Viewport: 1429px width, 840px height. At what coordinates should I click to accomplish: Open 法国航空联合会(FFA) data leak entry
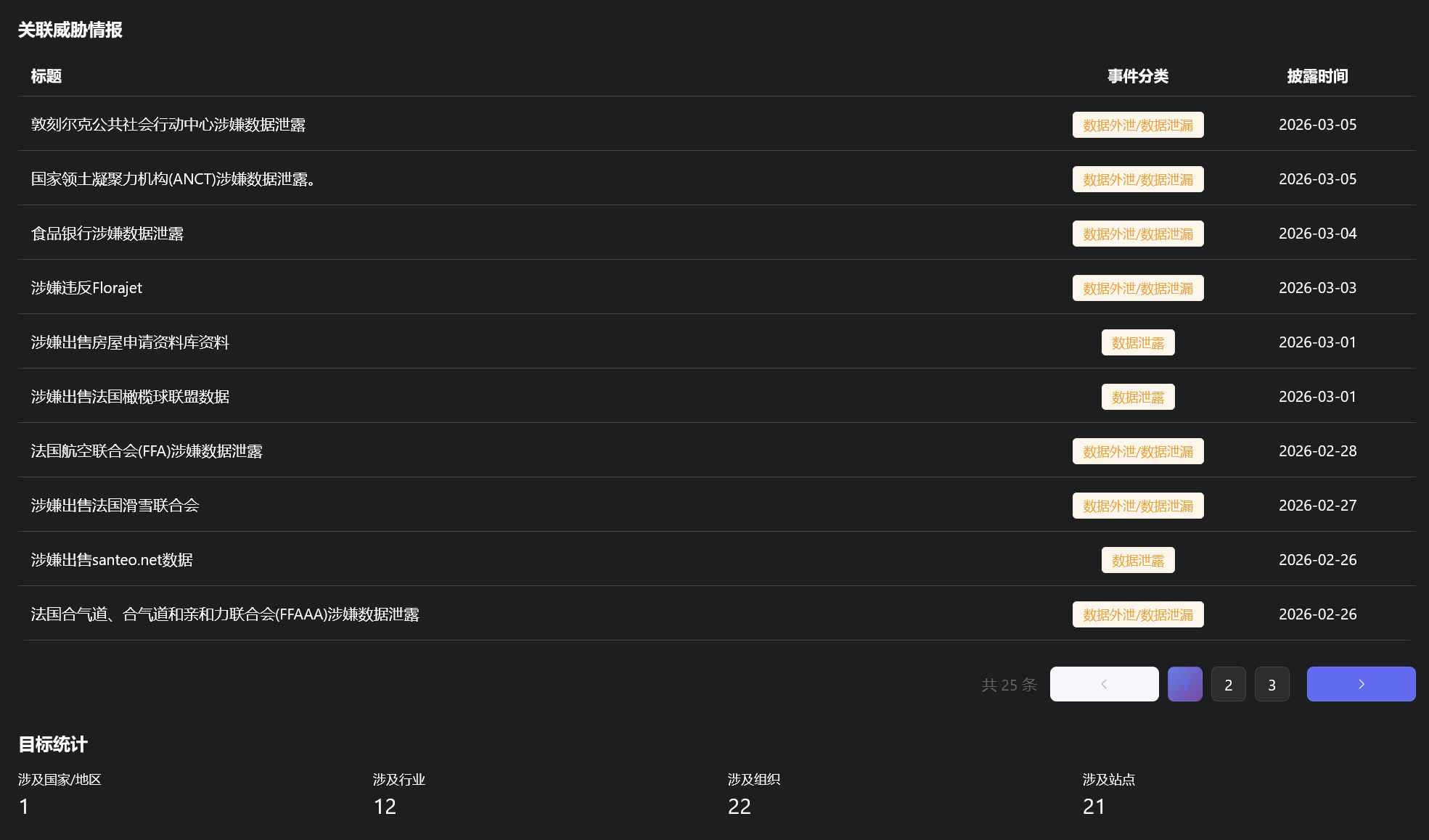(x=147, y=451)
